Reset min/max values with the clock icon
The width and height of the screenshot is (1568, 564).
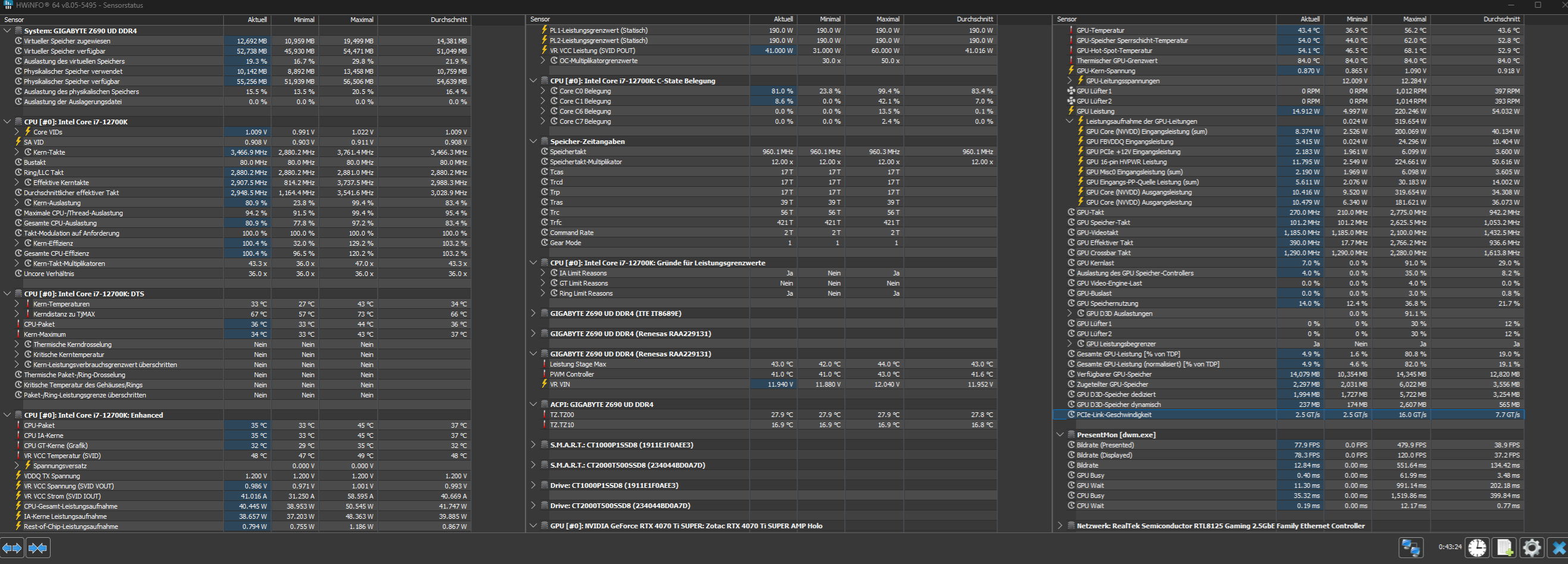(x=1477, y=547)
